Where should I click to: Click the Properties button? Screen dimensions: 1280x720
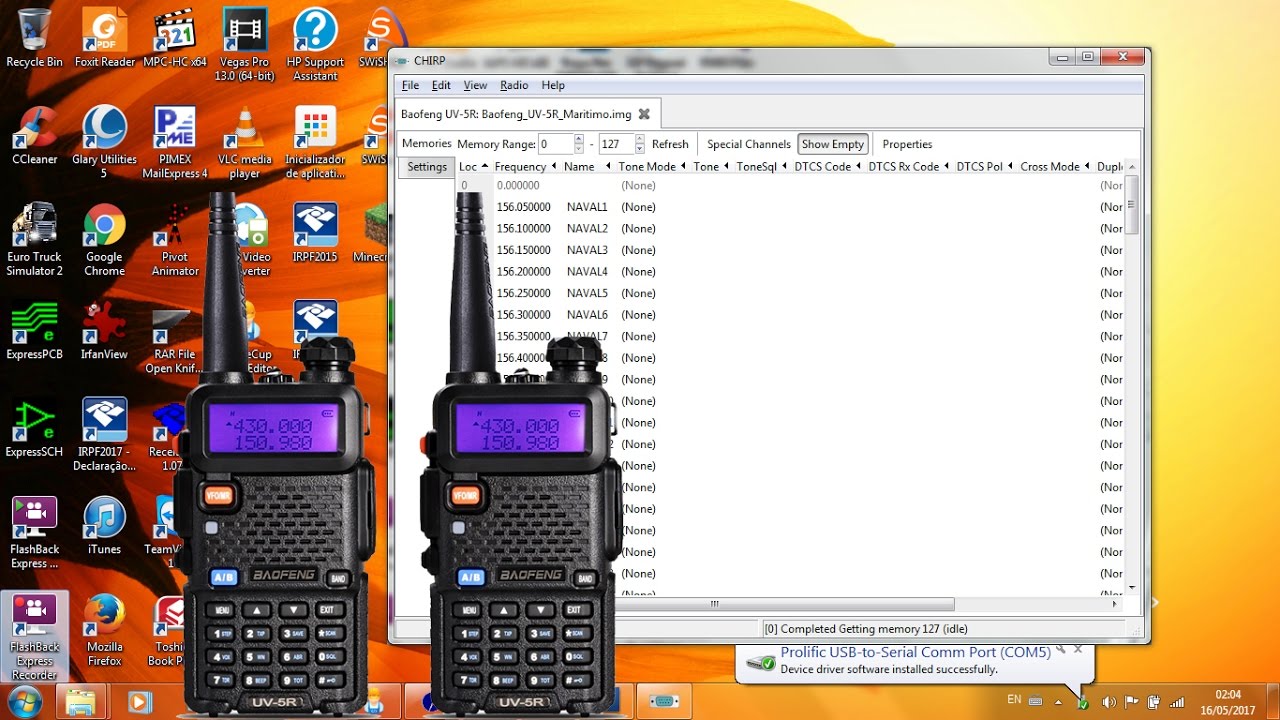(907, 144)
